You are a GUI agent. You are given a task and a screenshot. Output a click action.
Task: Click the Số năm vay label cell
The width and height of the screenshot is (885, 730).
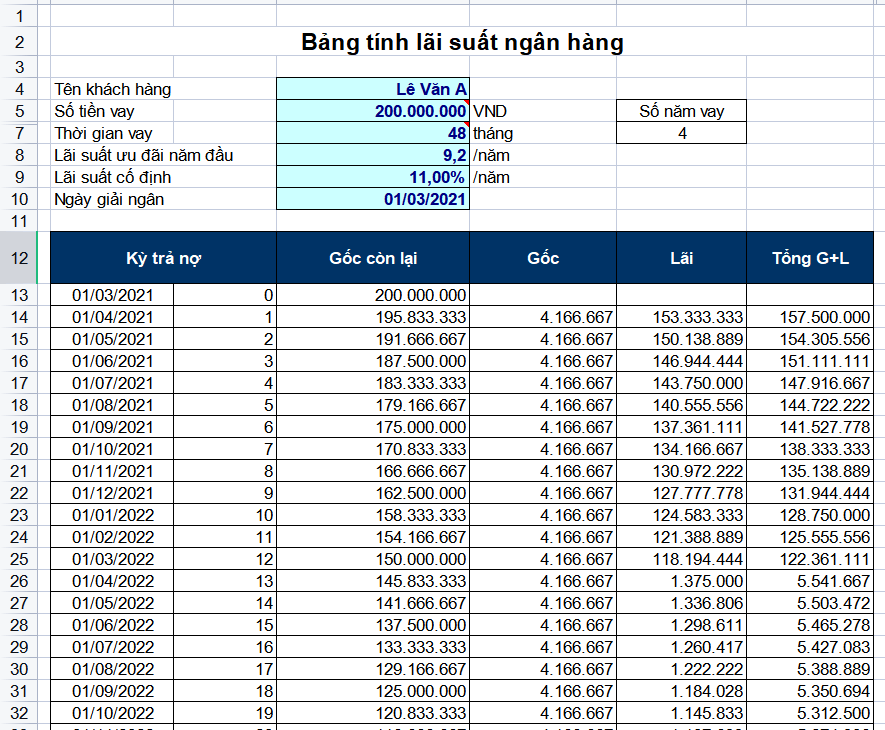[x=681, y=111]
